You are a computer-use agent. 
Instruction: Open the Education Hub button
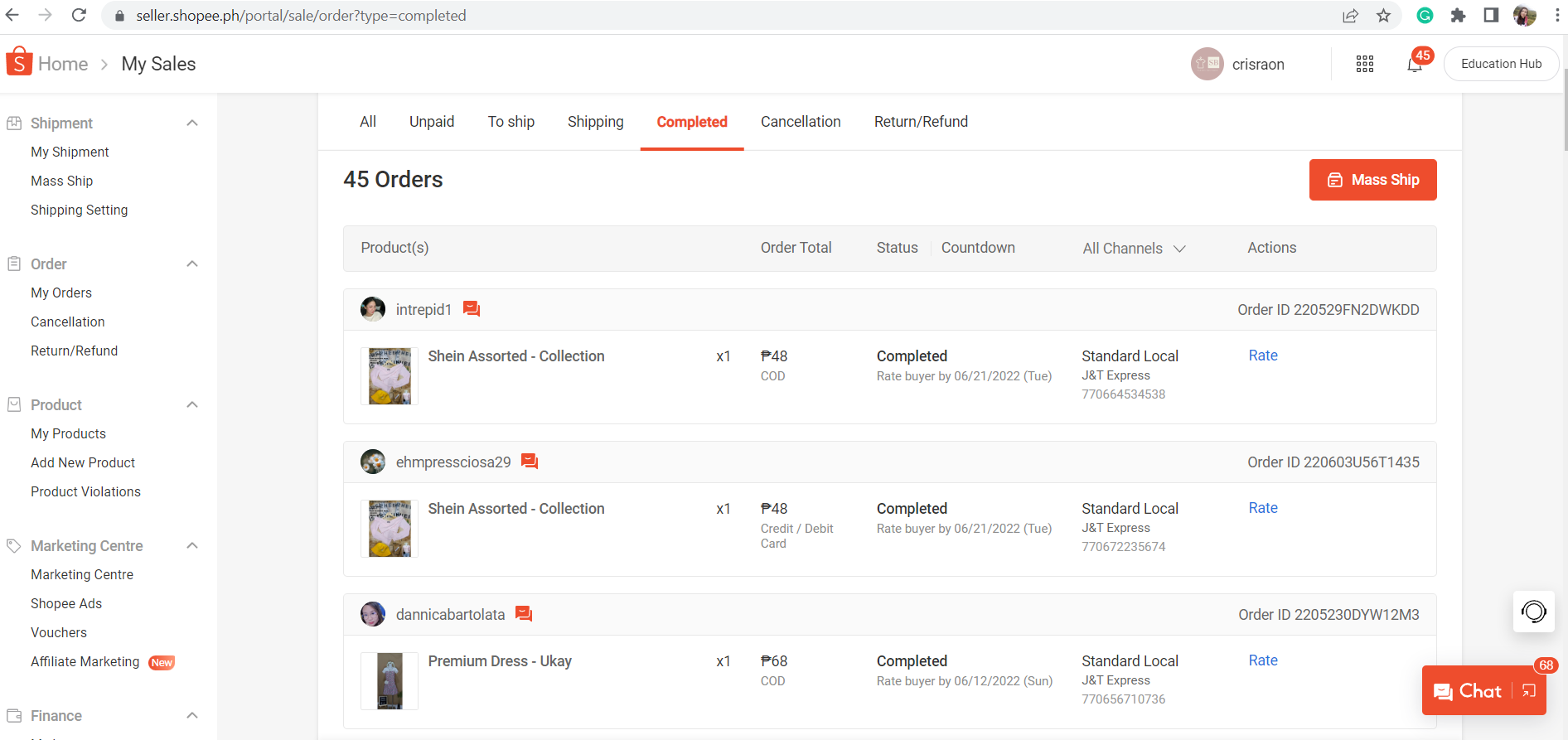tap(1501, 64)
